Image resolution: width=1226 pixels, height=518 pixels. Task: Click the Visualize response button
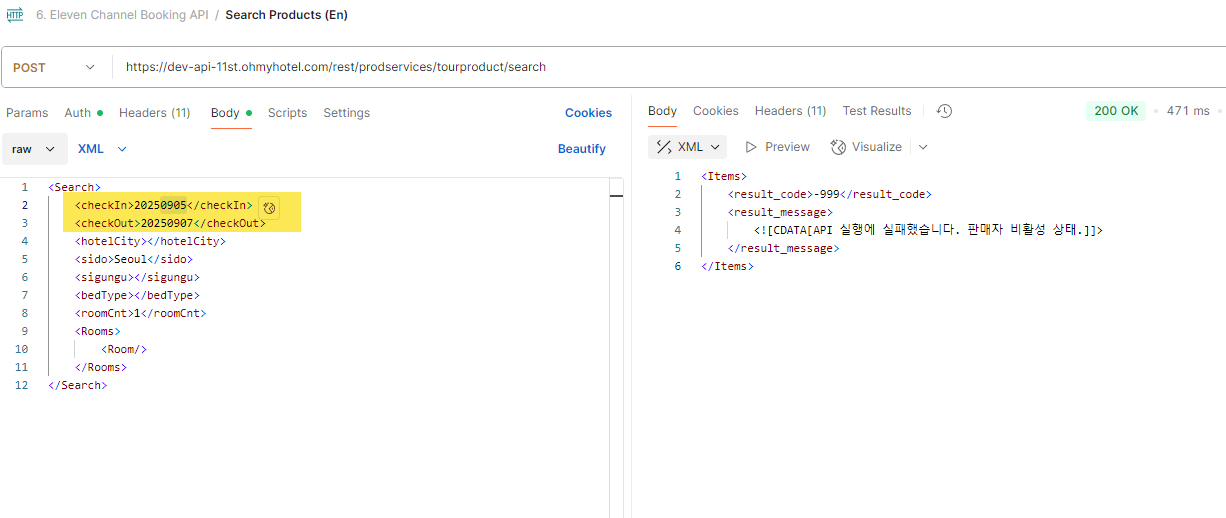click(x=866, y=147)
